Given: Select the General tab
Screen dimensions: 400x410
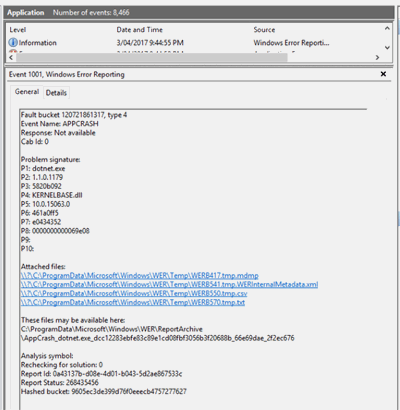Looking at the screenshot, I should [x=27, y=92].
